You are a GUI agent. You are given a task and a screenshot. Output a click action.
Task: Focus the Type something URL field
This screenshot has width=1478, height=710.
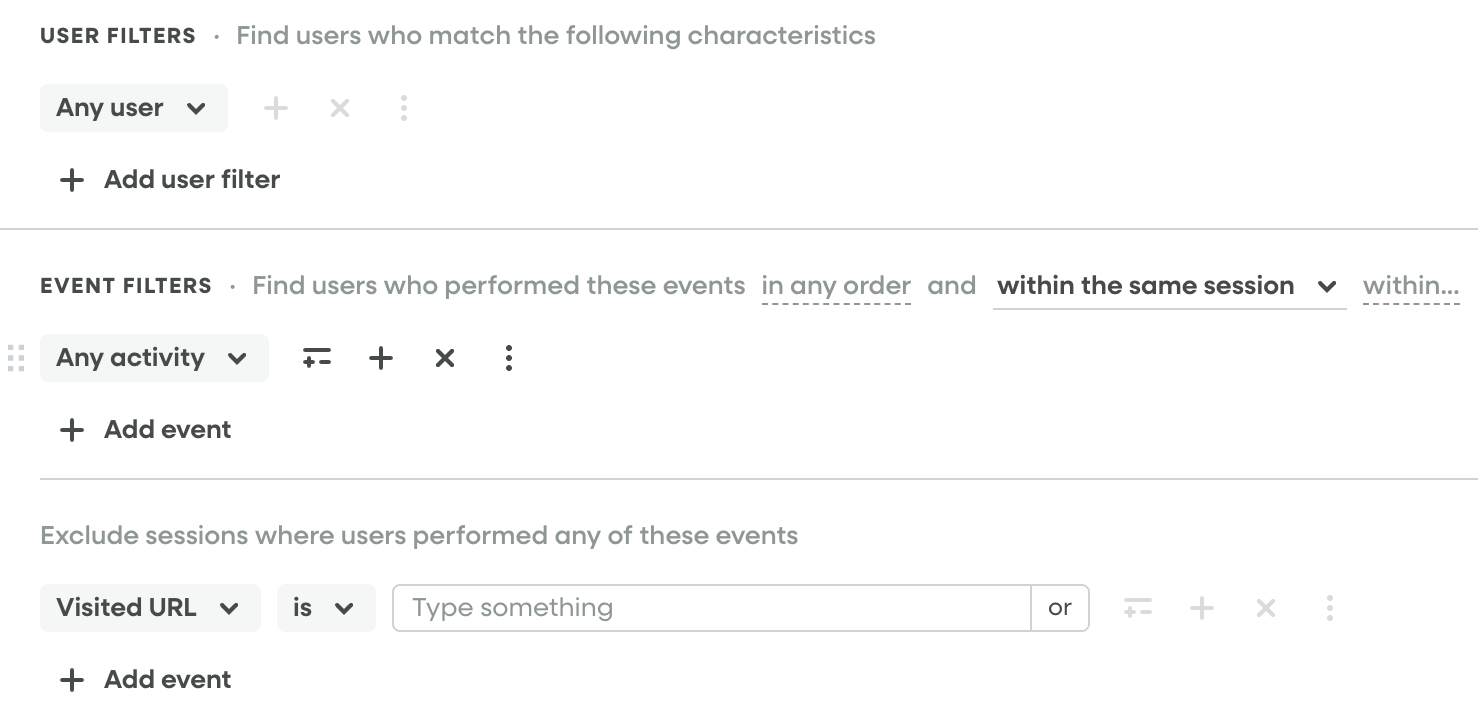711,608
